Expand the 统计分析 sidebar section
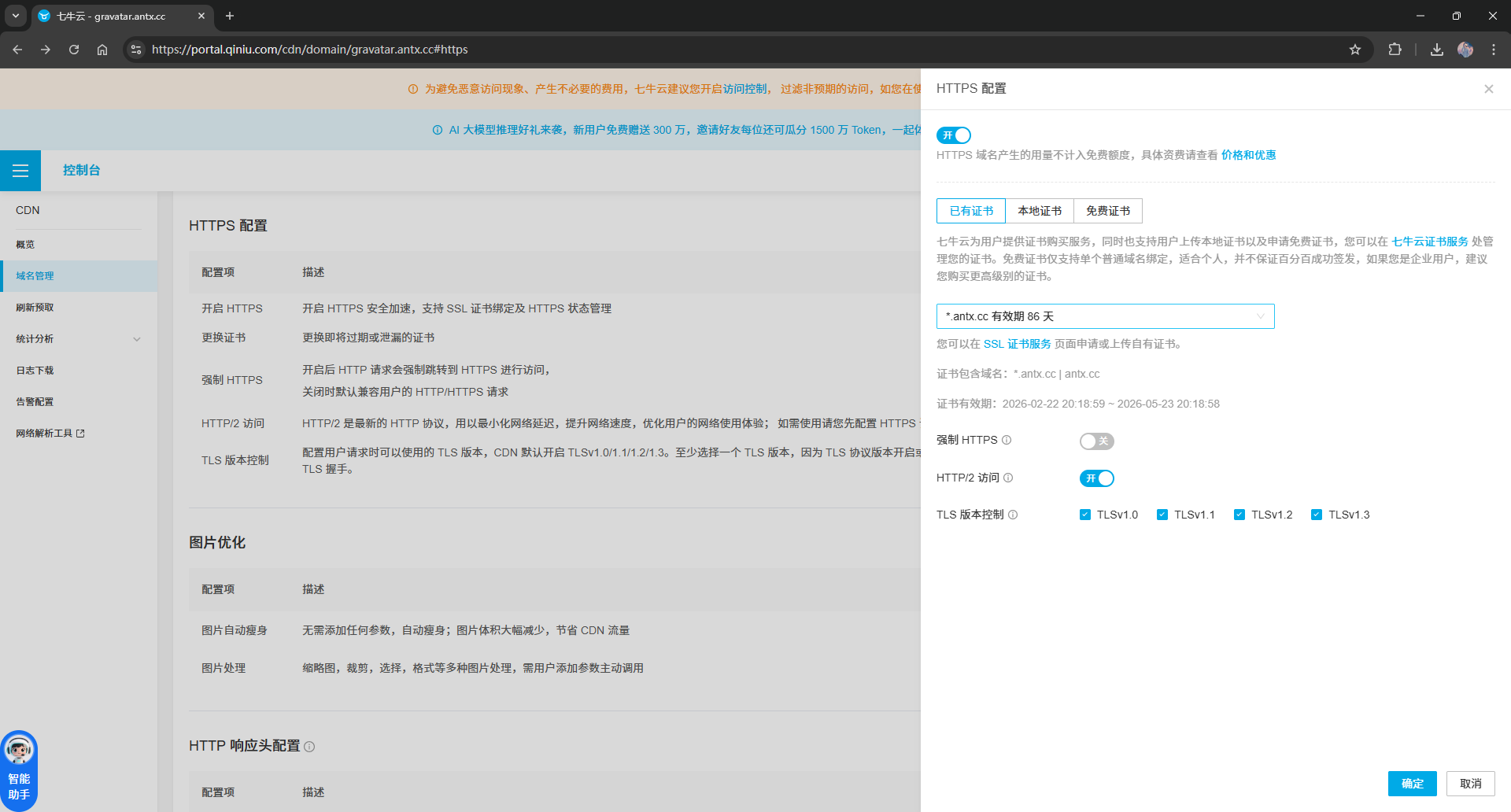The height and width of the screenshot is (812, 1511). pyautogui.click(x=79, y=339)
